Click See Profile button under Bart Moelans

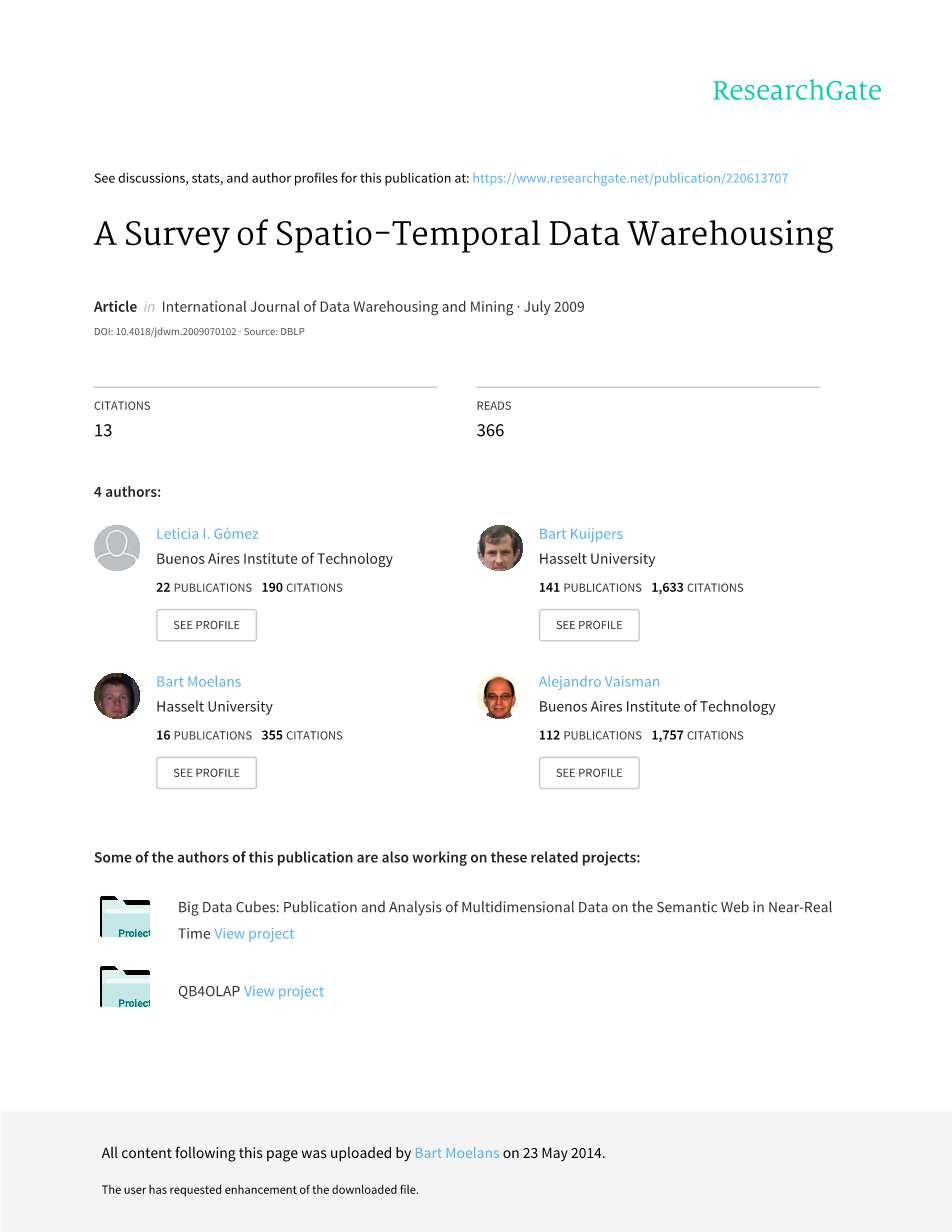point(206,773)
